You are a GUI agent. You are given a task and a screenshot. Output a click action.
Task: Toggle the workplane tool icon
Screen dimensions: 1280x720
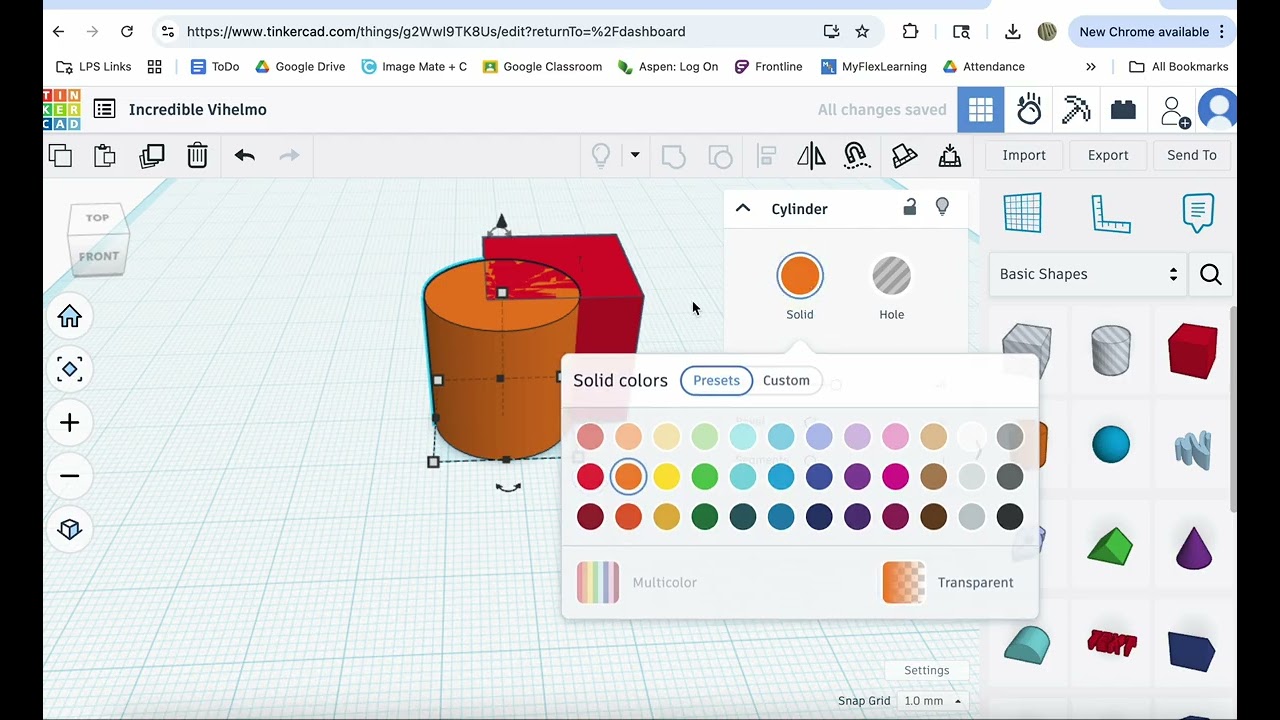tap(1022, 213)
